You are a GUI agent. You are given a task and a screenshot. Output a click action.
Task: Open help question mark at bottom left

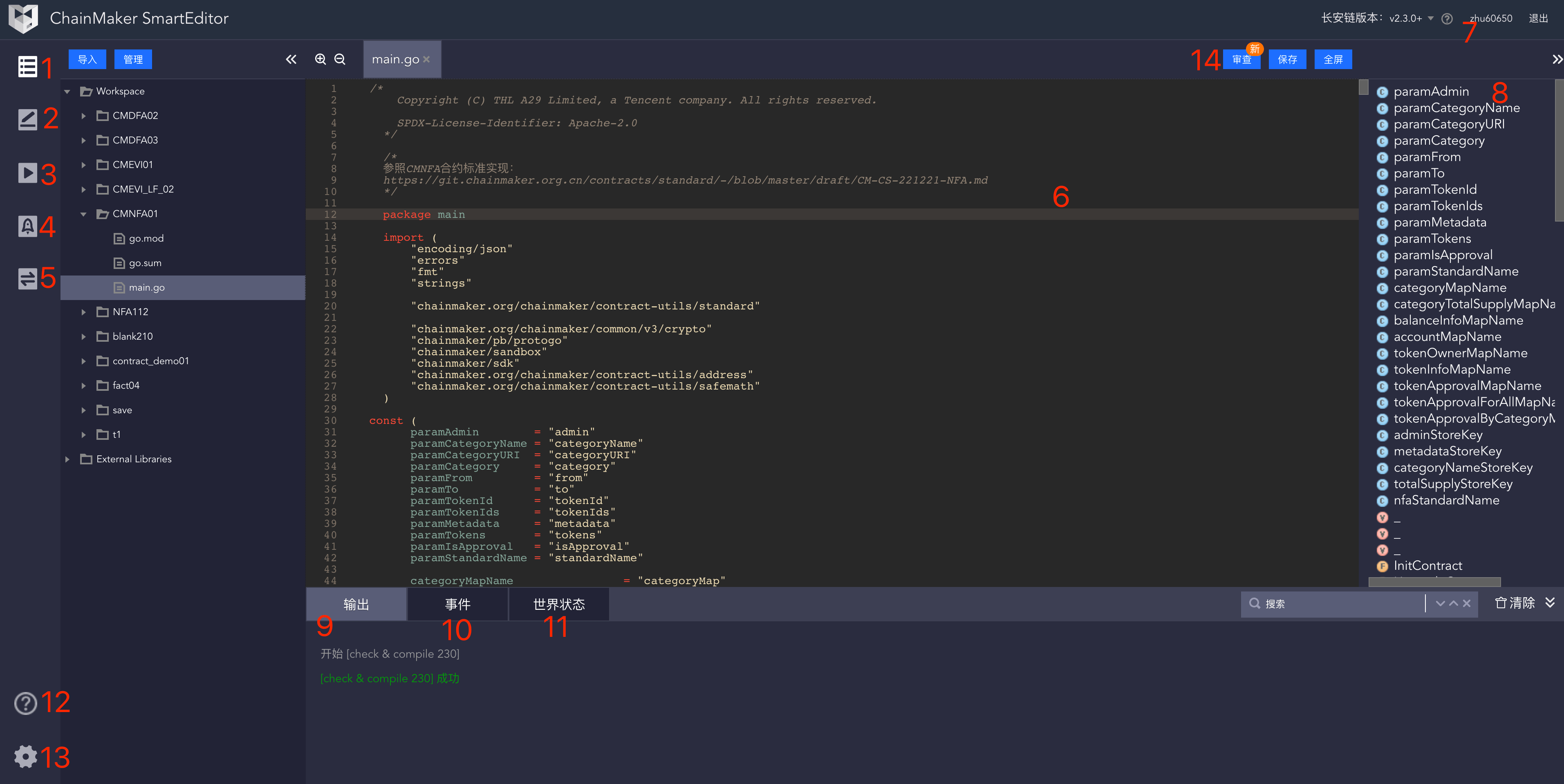click(25, 703)
